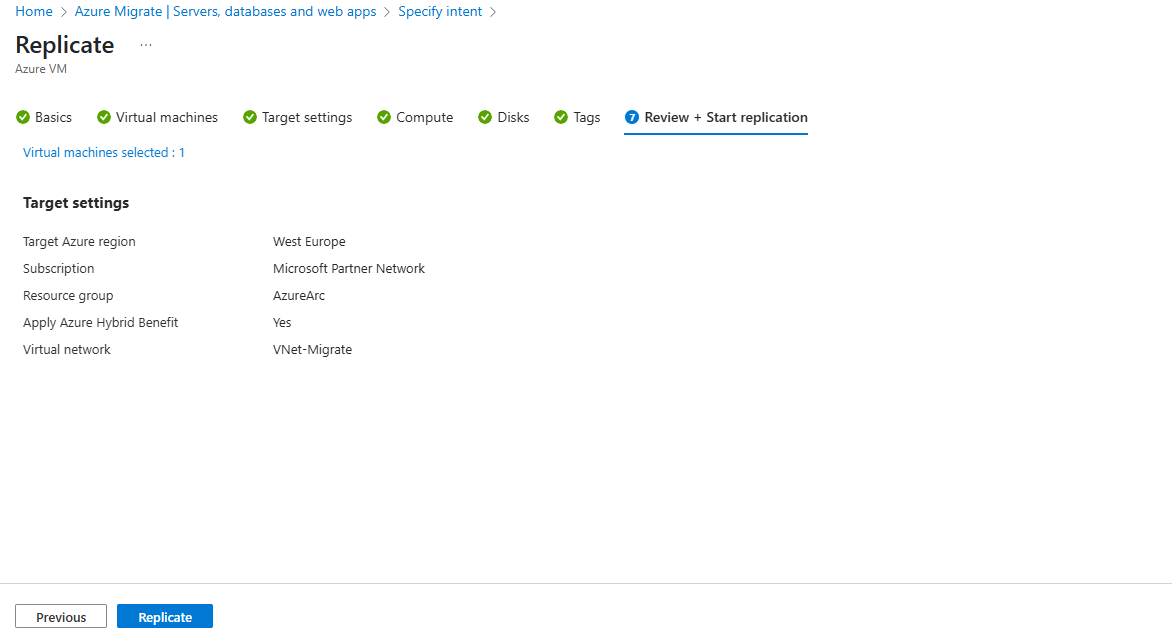Switch to the Virtual machines tab
This screenshot has width=1172, height=638.
tap(157, 117)
